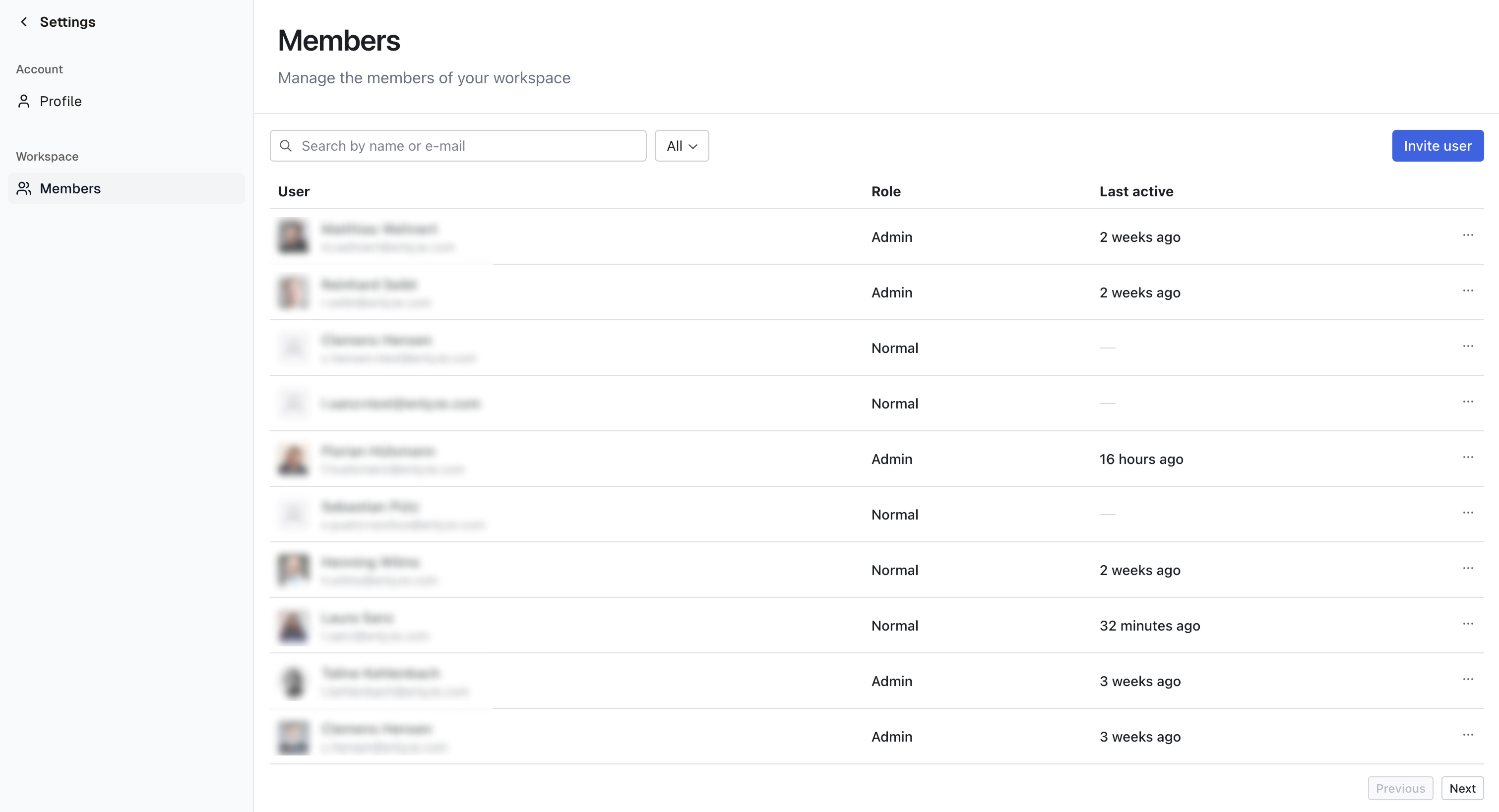Screen dimensions: 1499x812
Task: Click the back arrow beside Settings
Action: coord(23,21)
